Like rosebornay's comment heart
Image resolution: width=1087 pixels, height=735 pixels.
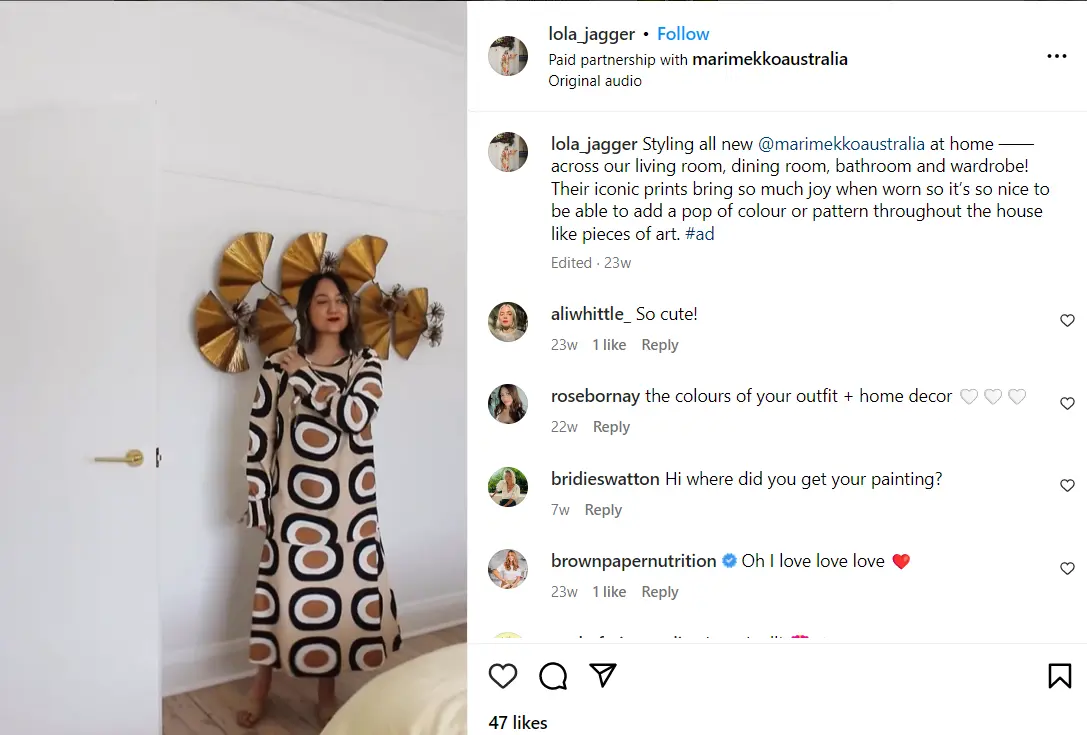1067,403
